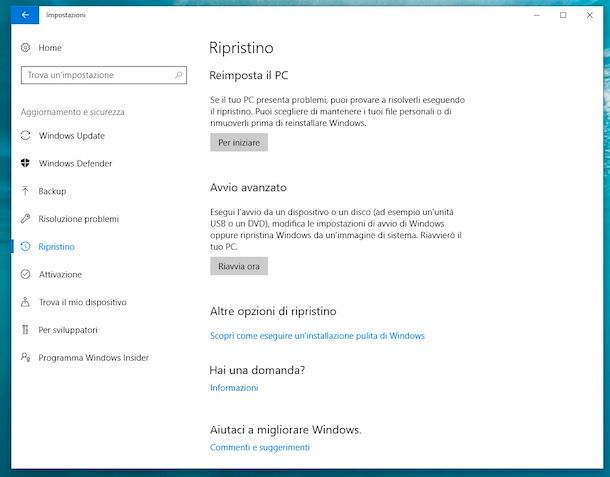Click the Home gear icon
This screenshot has width=610, height=477.
(25, 48)
